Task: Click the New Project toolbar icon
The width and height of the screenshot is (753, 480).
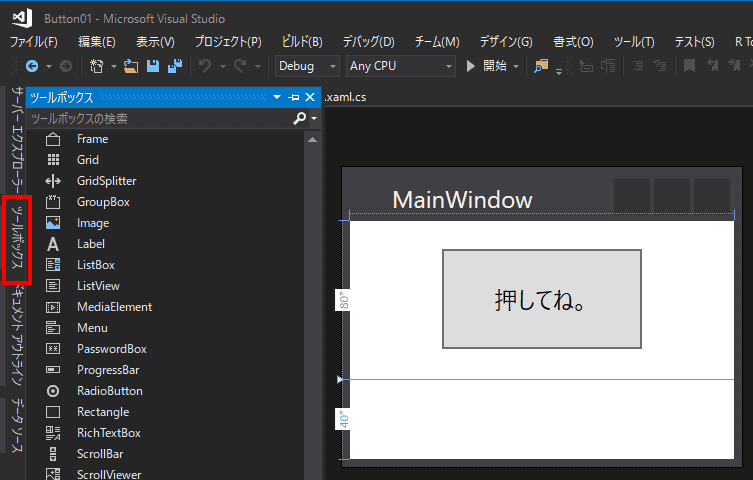Action: pos(97,66)
